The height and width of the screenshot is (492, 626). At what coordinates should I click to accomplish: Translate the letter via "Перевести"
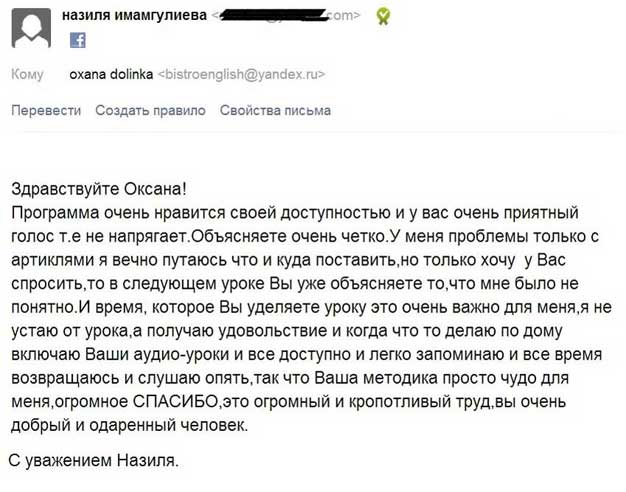coord(46,110)
